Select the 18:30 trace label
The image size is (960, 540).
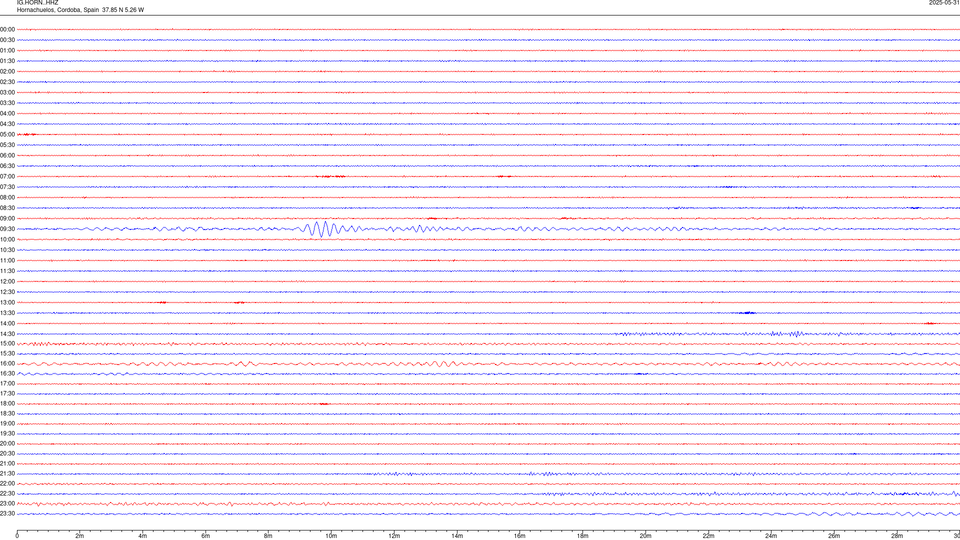[7, 414]
